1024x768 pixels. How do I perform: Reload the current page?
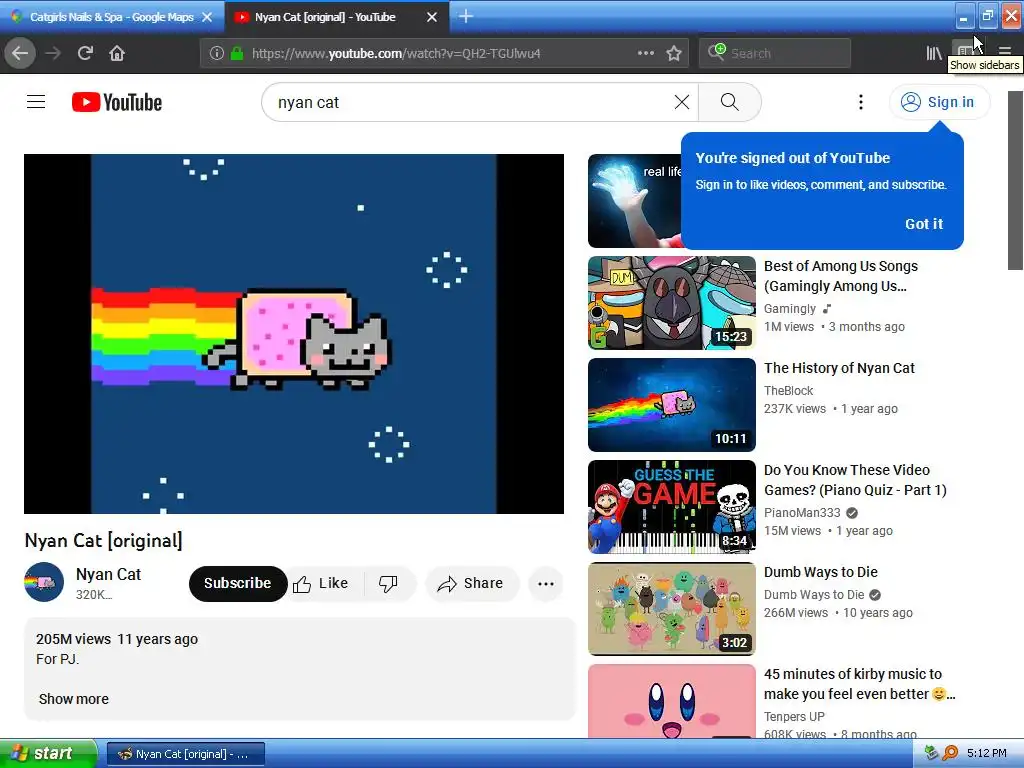[85, 53]
